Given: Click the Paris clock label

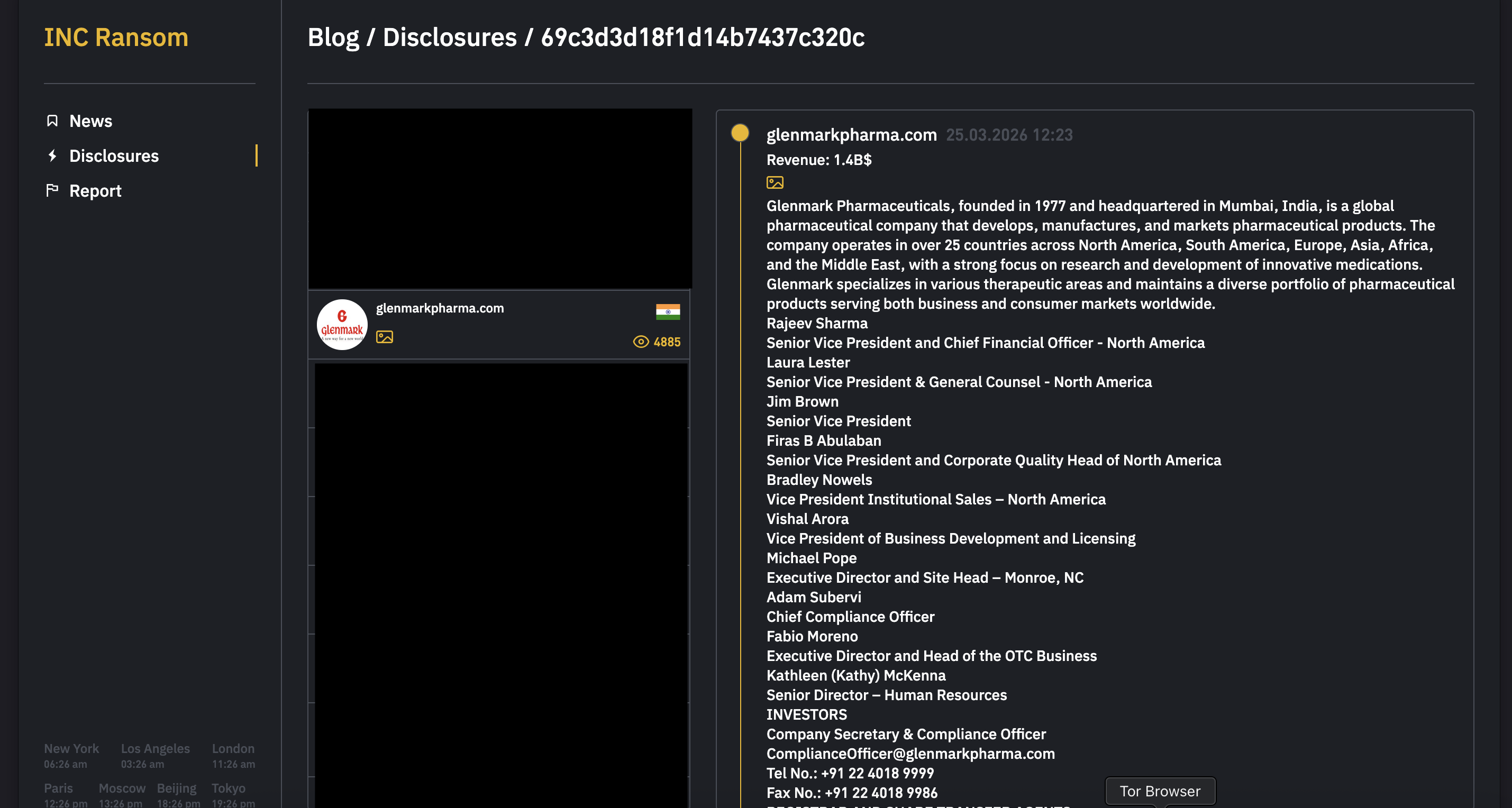Looking at the screenshot, I should click(x=59, y=788).
